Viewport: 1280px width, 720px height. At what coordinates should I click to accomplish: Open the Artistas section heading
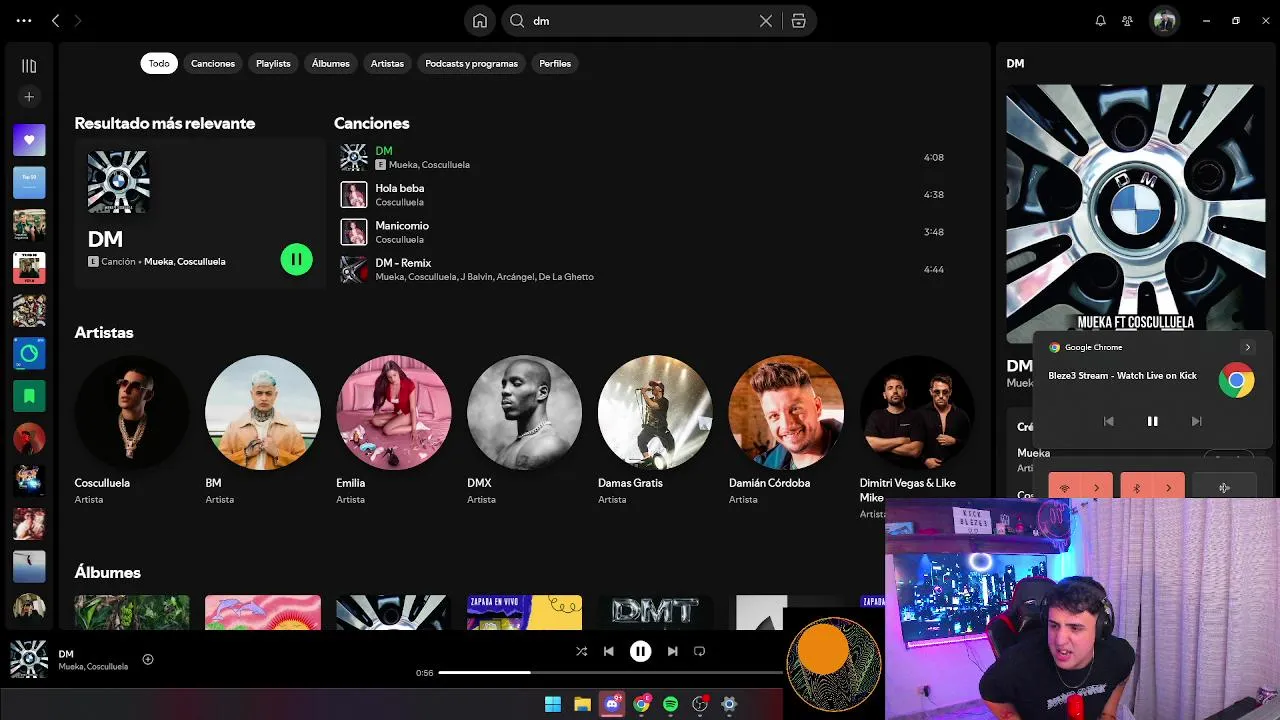coord(104,333)
